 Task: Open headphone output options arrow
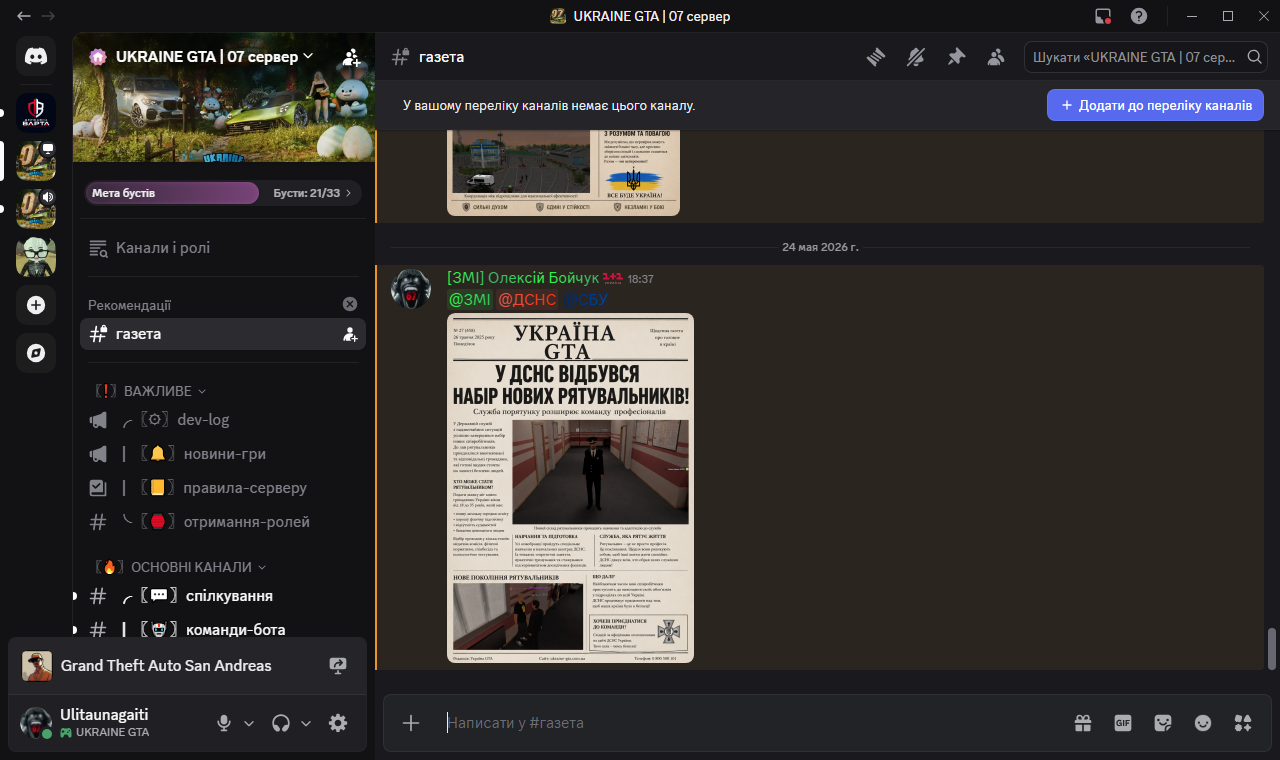[x=306, y=723]
